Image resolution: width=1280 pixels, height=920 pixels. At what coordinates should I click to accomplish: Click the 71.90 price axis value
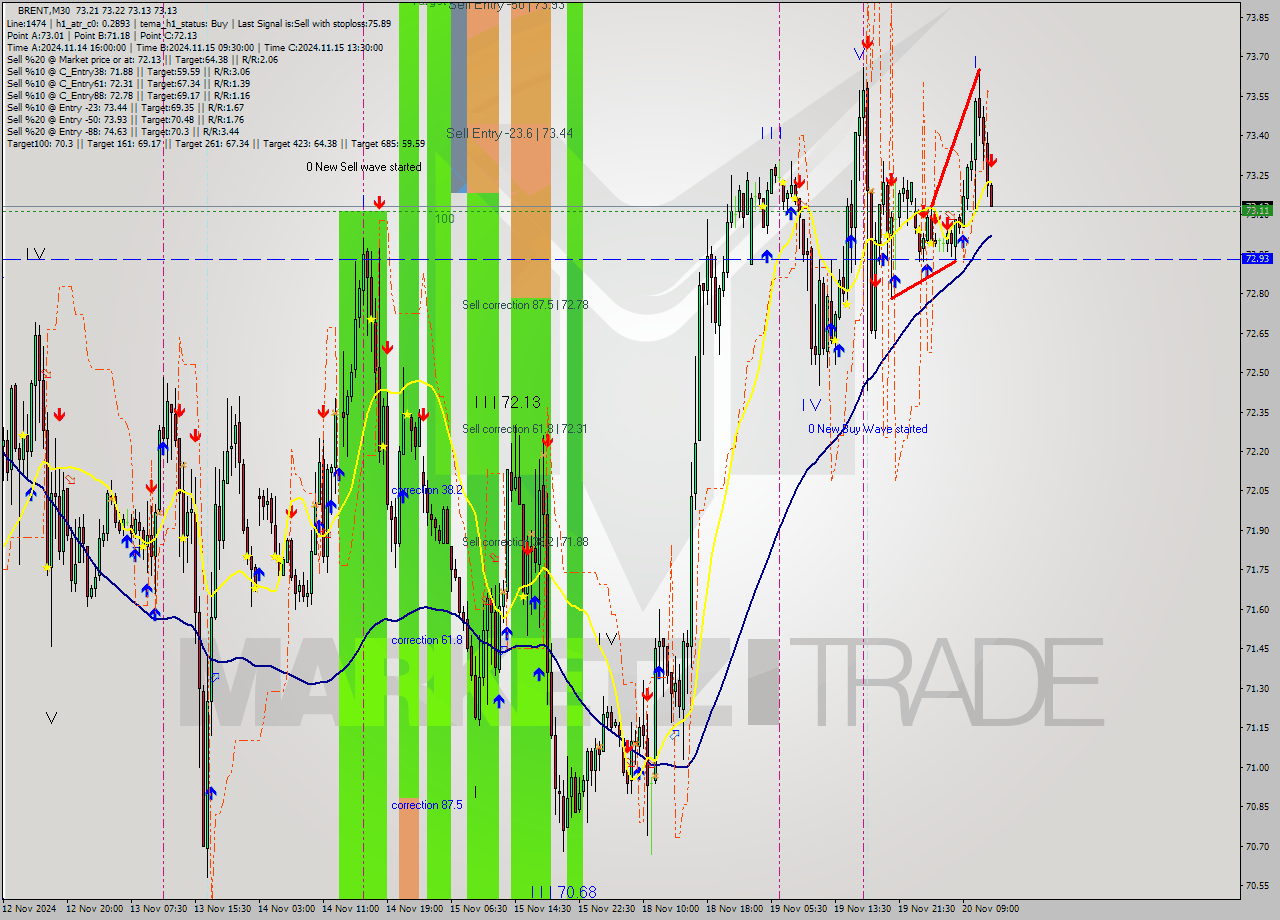pos(1257,531)
